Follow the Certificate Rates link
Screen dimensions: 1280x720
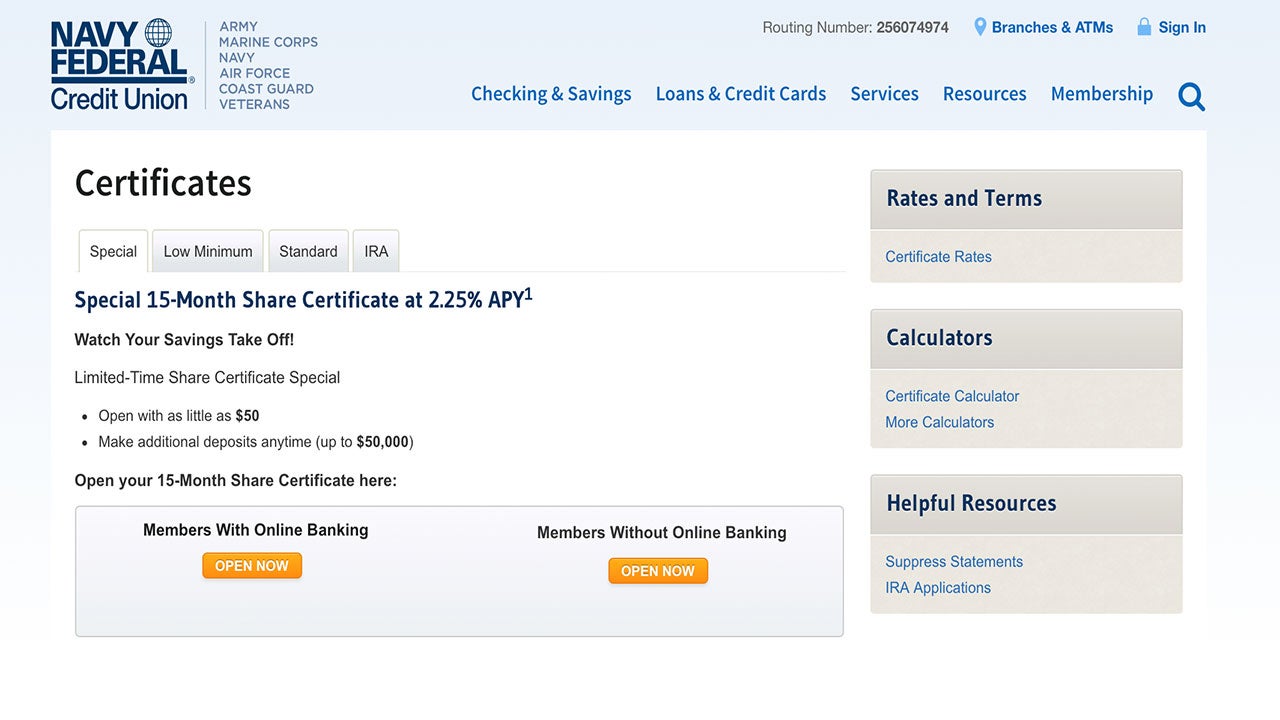pos(938,257)
